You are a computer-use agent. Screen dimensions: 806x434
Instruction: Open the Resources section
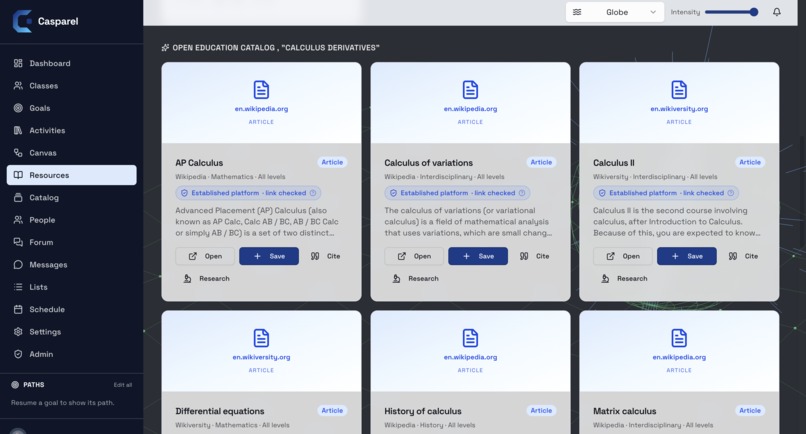(x=71, y=175)
